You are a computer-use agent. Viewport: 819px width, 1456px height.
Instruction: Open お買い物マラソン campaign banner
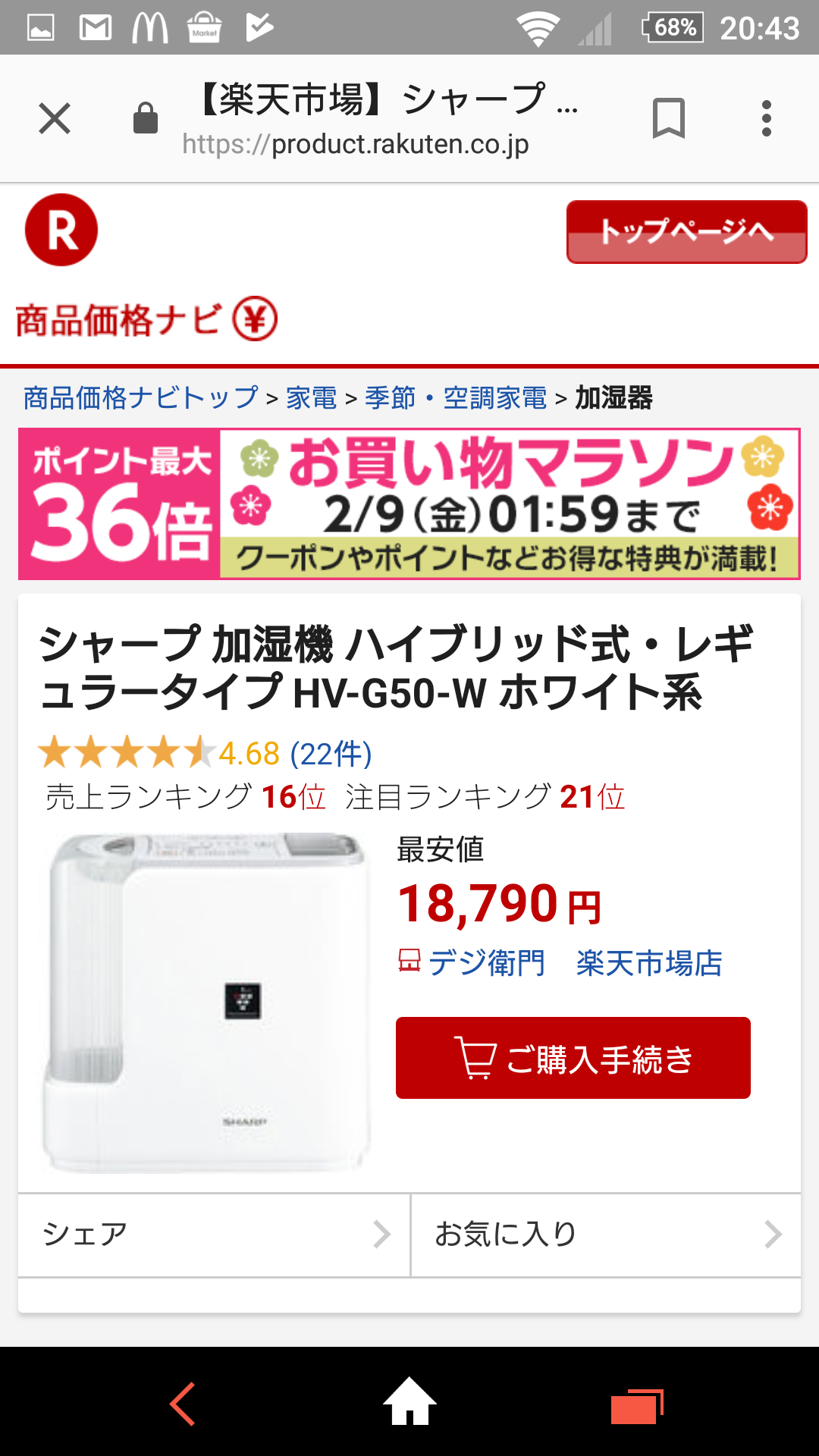(x=409, y=504)
